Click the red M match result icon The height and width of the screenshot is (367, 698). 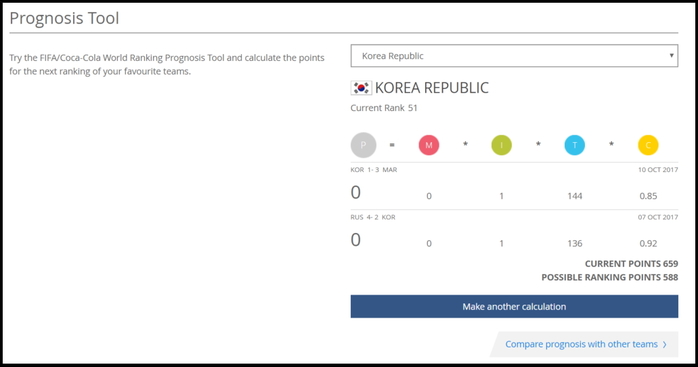pyautogui.click(x=429, y=145)
